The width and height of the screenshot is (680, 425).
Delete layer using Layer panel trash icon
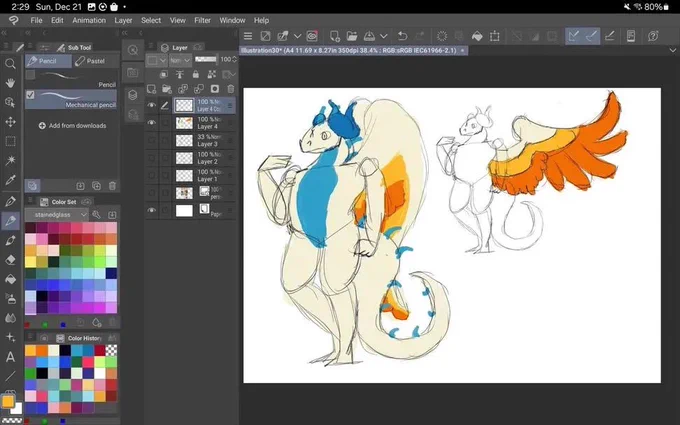tap(231, 89)
